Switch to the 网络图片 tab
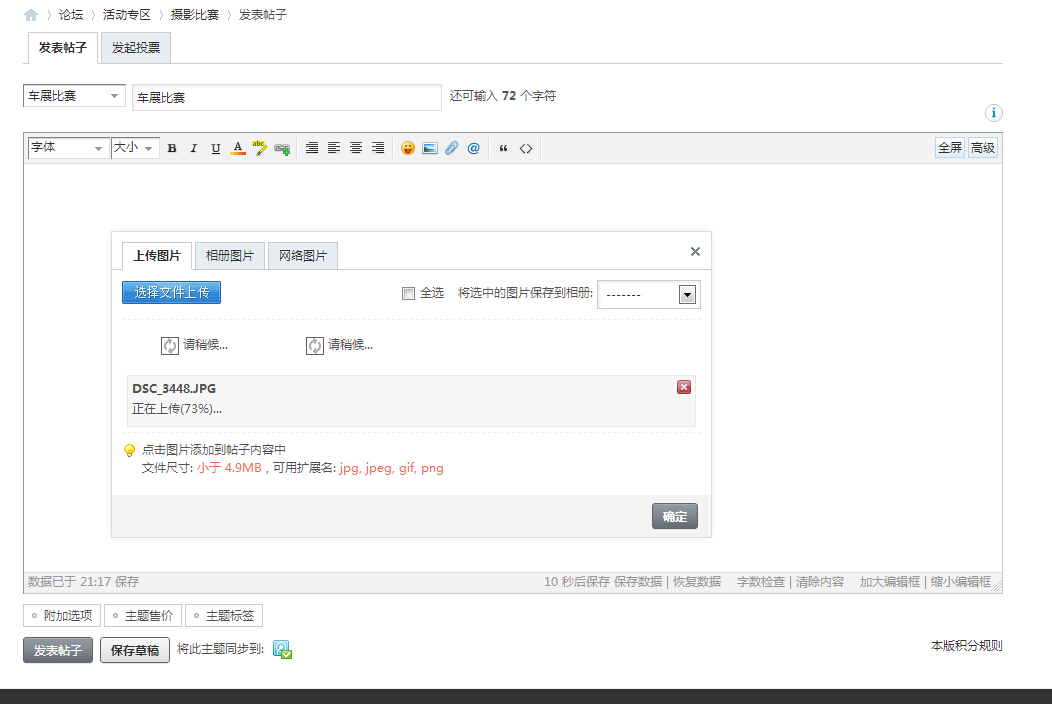 [x=302, y=255]
